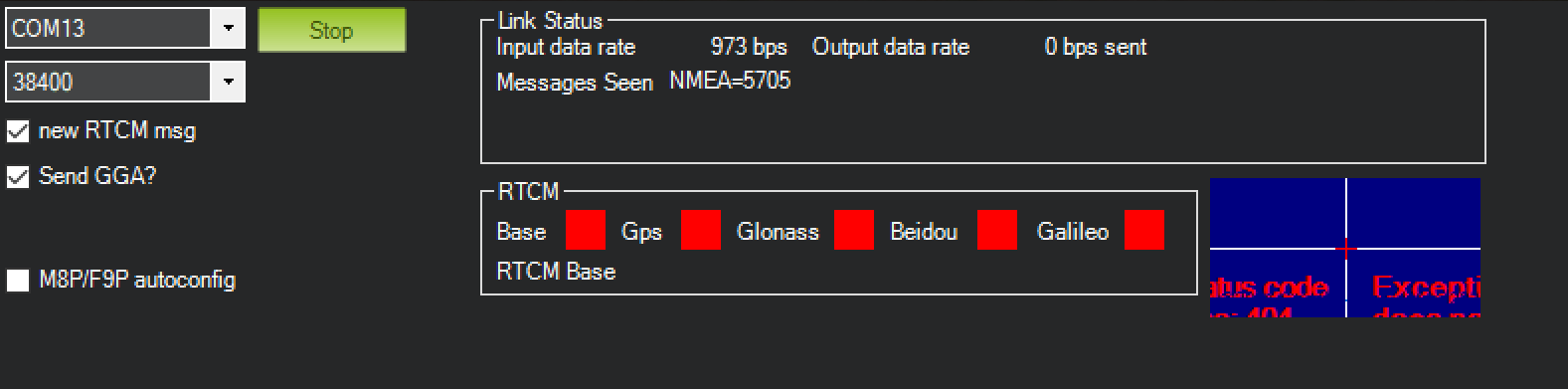This screenshot has width=1568, height=389.
Task: Click the Link Status group header
Action: click(x=550, y=20)
